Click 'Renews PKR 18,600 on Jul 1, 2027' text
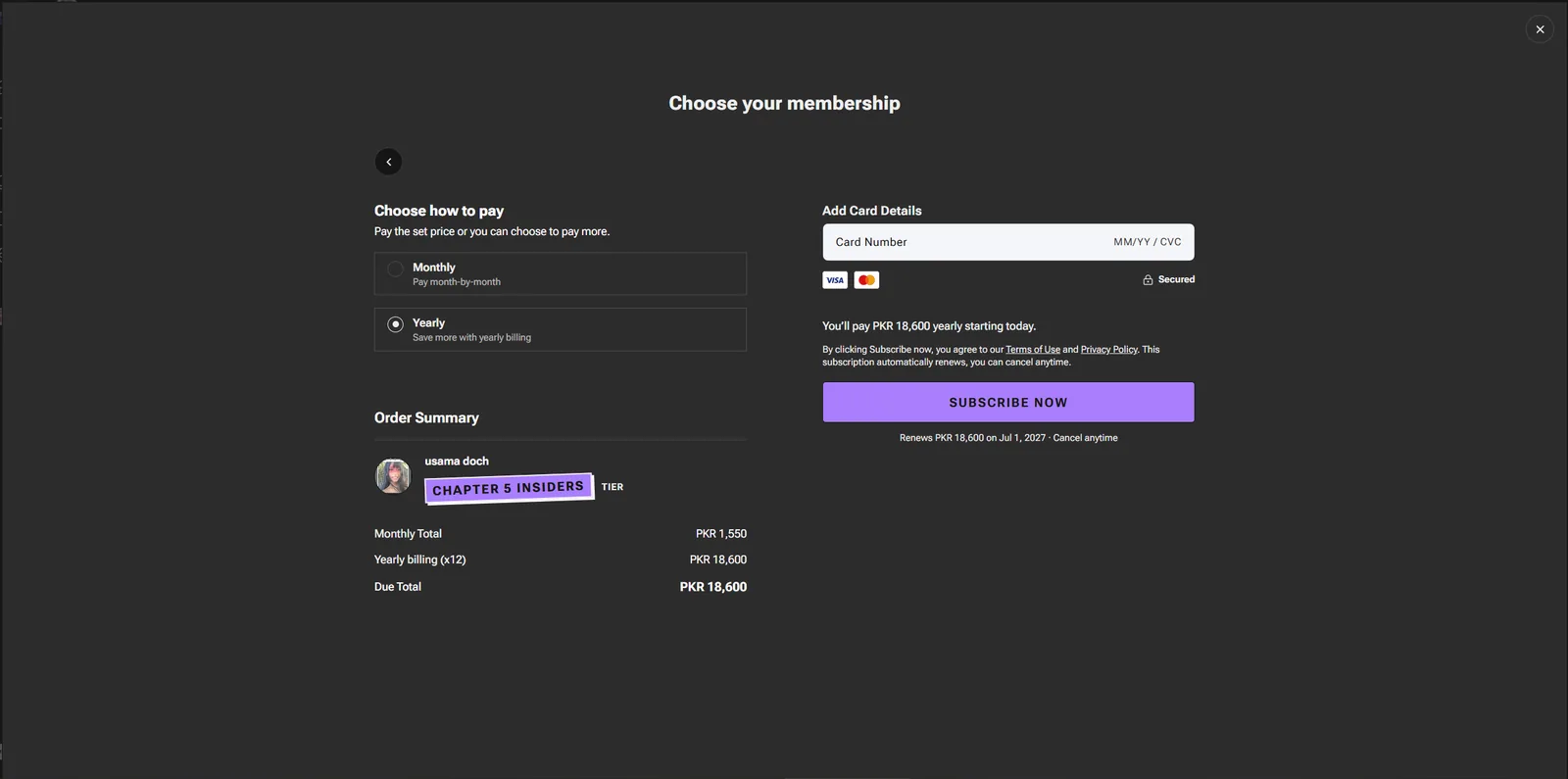 click(972, 438)
